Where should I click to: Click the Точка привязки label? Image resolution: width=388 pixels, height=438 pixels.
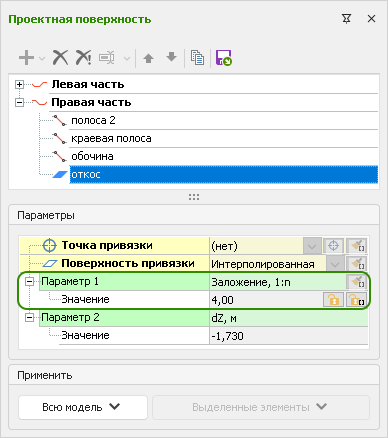[x=107, y=246]
